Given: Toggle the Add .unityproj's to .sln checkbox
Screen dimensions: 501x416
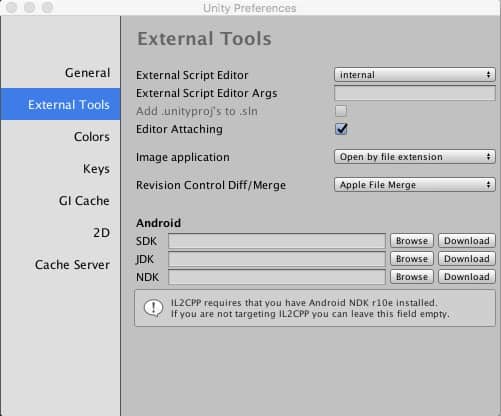Looking at the screenshot, I should coord(341,111).
